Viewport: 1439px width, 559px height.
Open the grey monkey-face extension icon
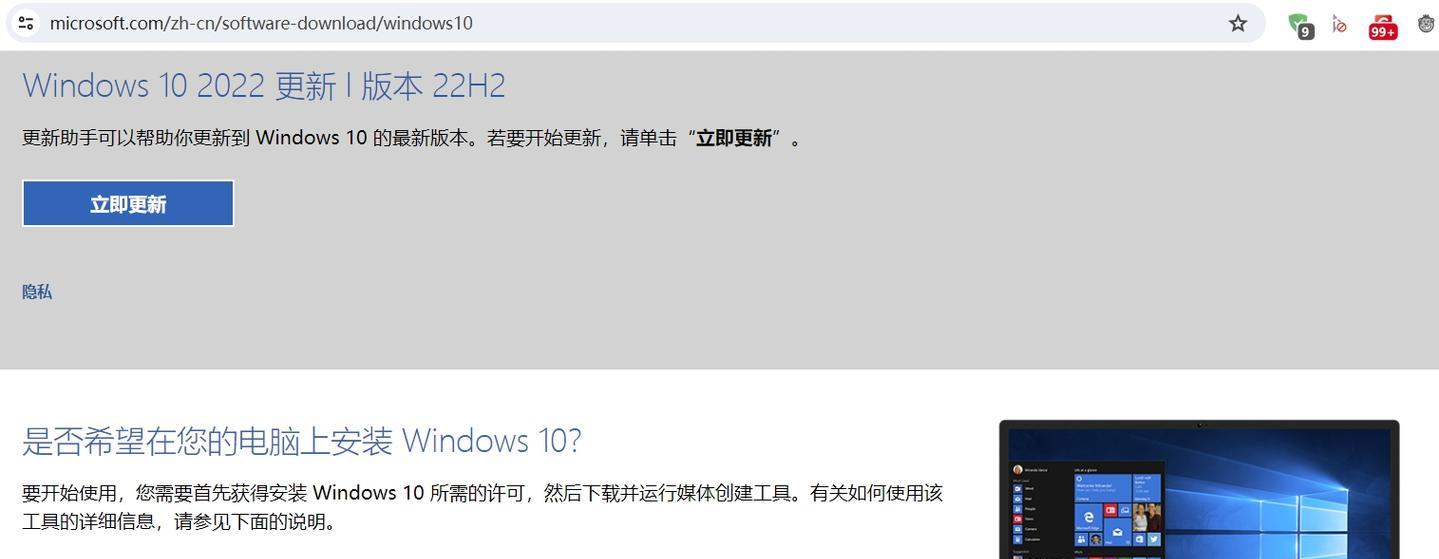point(1428,23)
